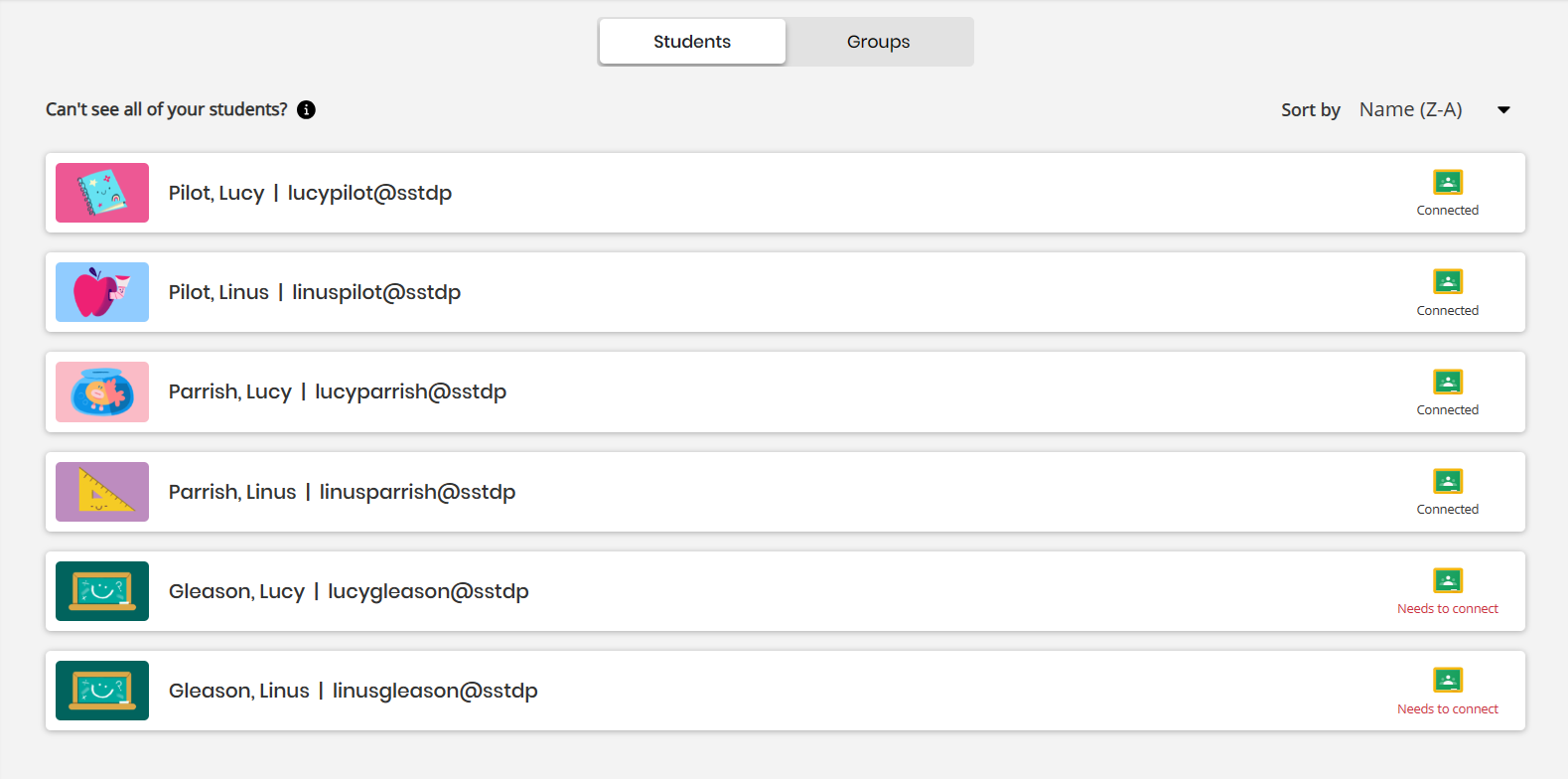Click Linus Pilot's apple avatar
The height and width of the screenshot is (779, 1568).
pyautogui.click(x=102, y=292)
